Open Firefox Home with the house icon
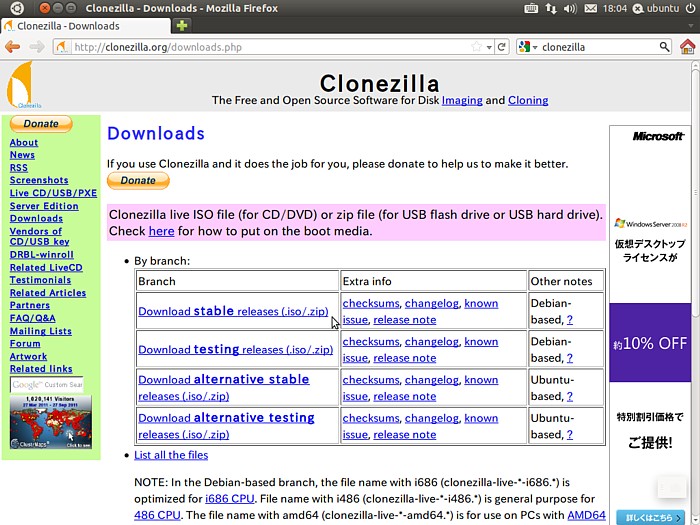 click(688, 47)
